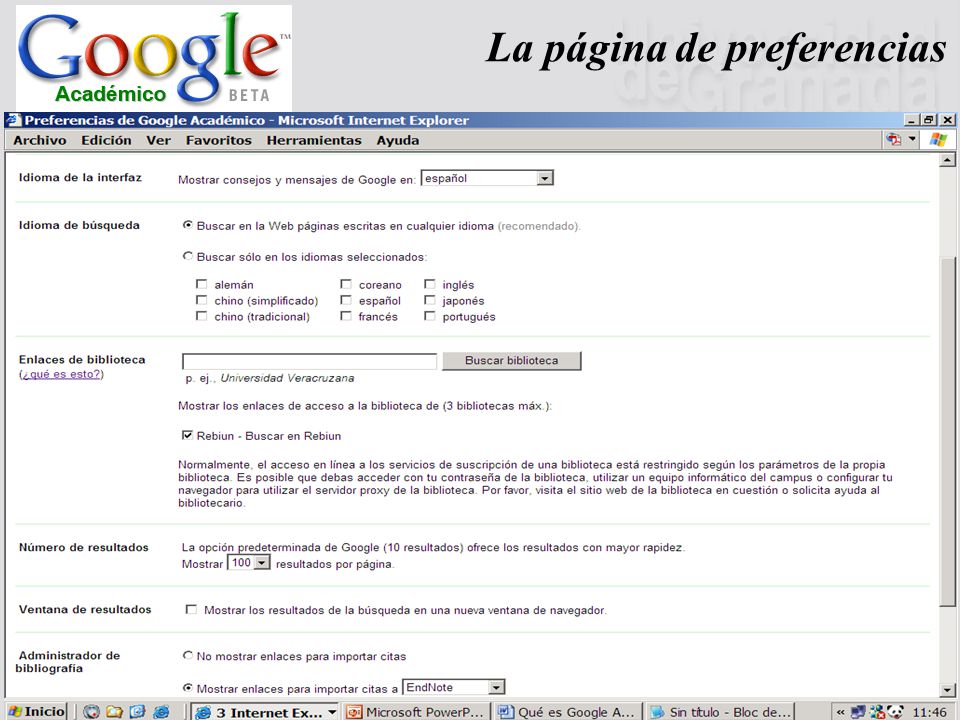This screenshot has width=960, height=720.
Task: Open the interface language dropdown showing español
Action: [x=487, y=178]
